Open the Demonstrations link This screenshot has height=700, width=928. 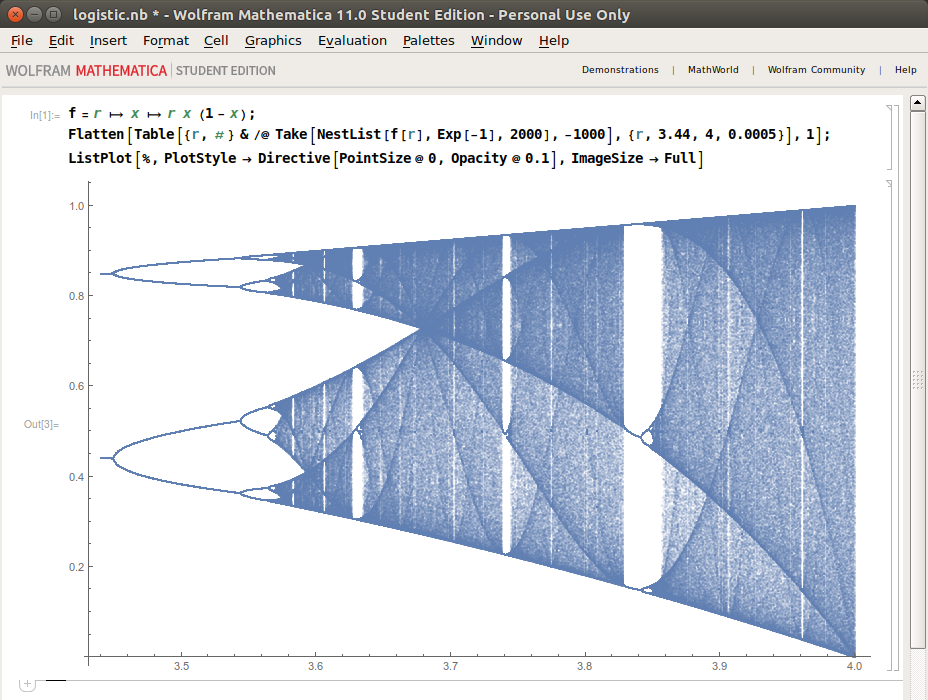[x=620, y=70]
